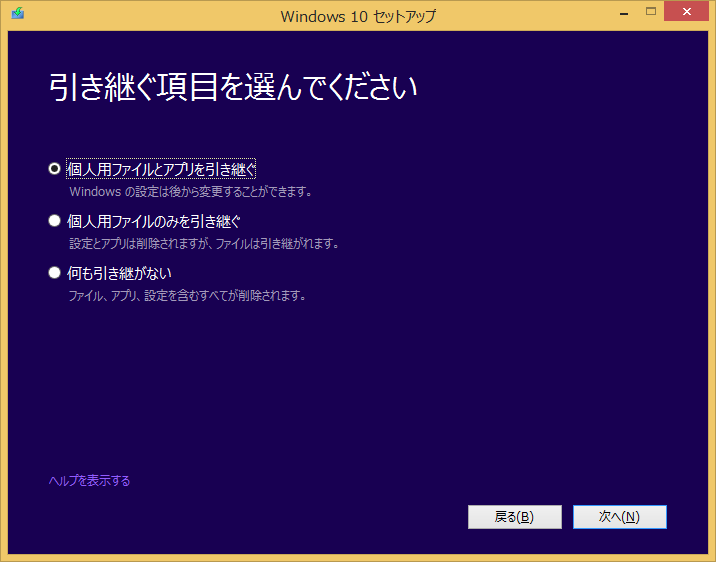716x562 pixels.
Task: Click text Windows の設定は後から変更することができます。
Action: click(191, 192)
